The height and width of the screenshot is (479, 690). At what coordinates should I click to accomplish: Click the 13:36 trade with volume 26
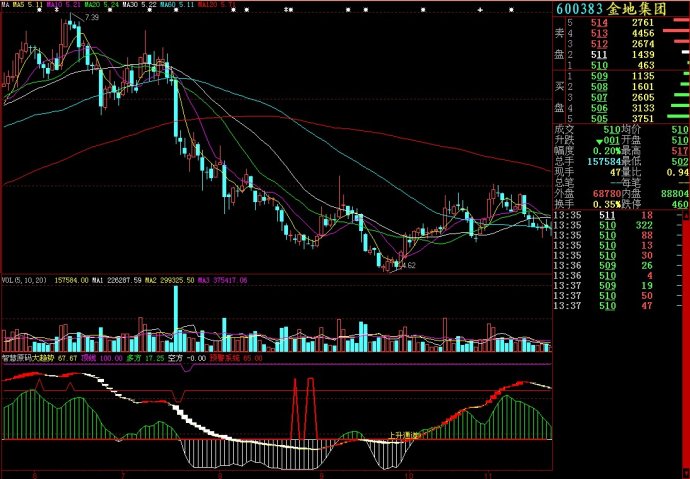(616, 266)
